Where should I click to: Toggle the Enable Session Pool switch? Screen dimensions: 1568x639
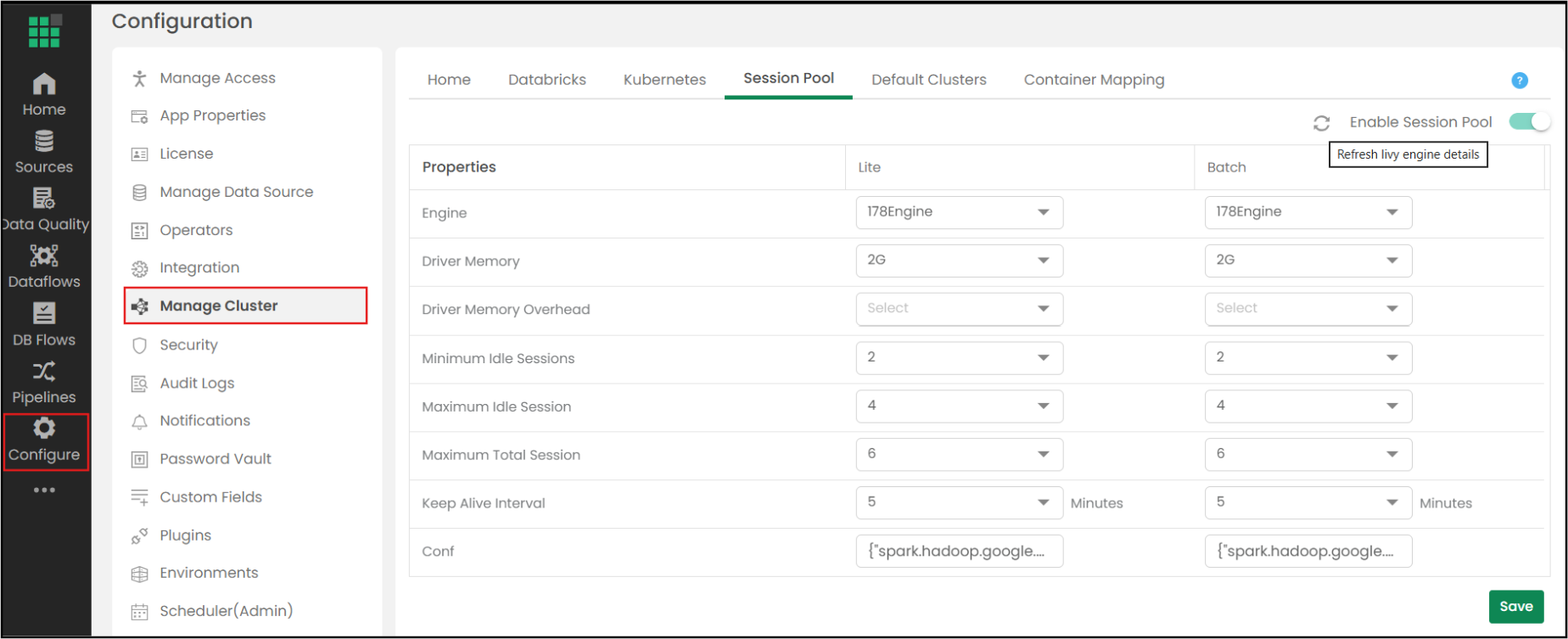click(x=1530, y=121)
